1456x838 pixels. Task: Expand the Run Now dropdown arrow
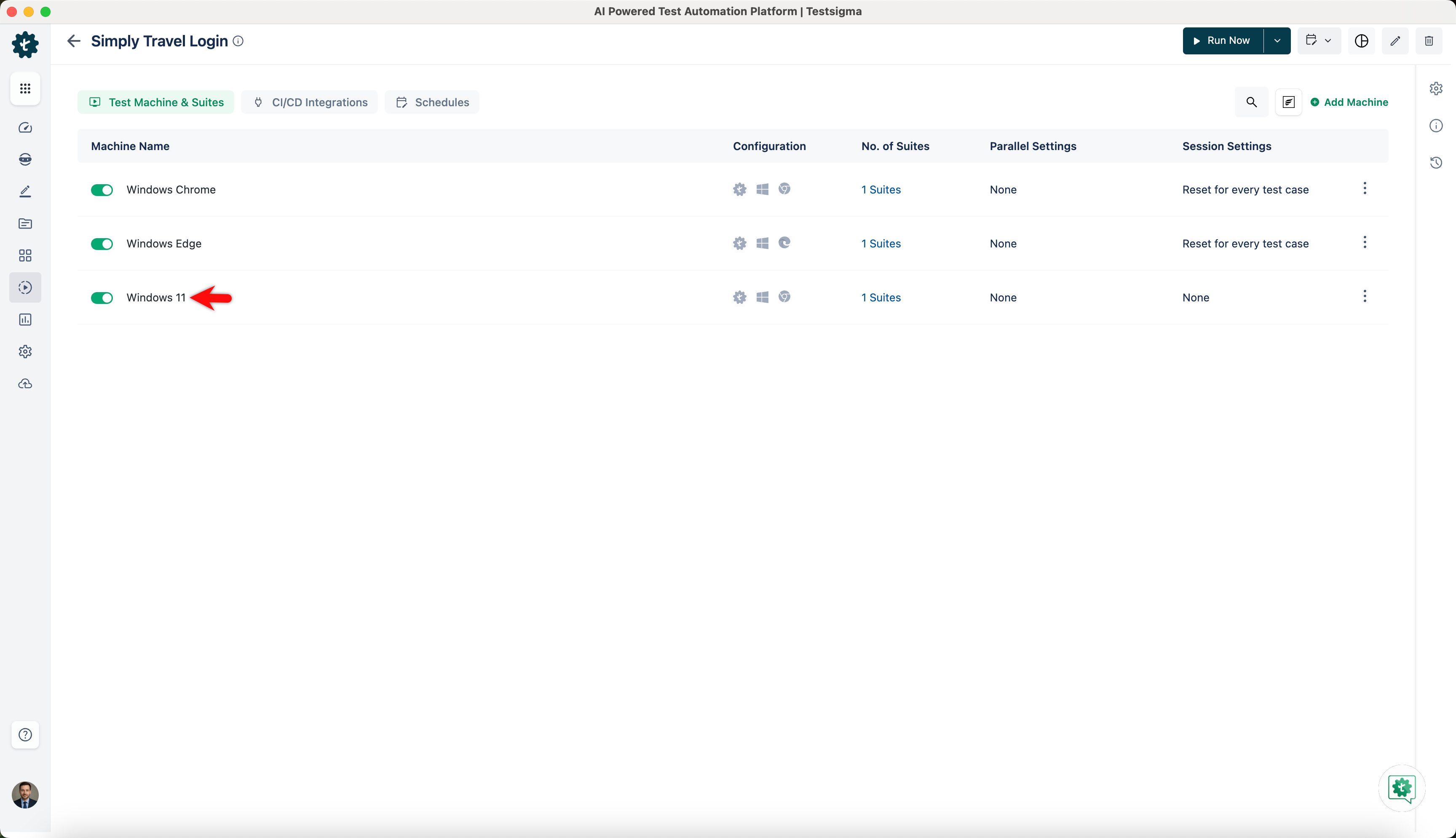pos(1277,41)
